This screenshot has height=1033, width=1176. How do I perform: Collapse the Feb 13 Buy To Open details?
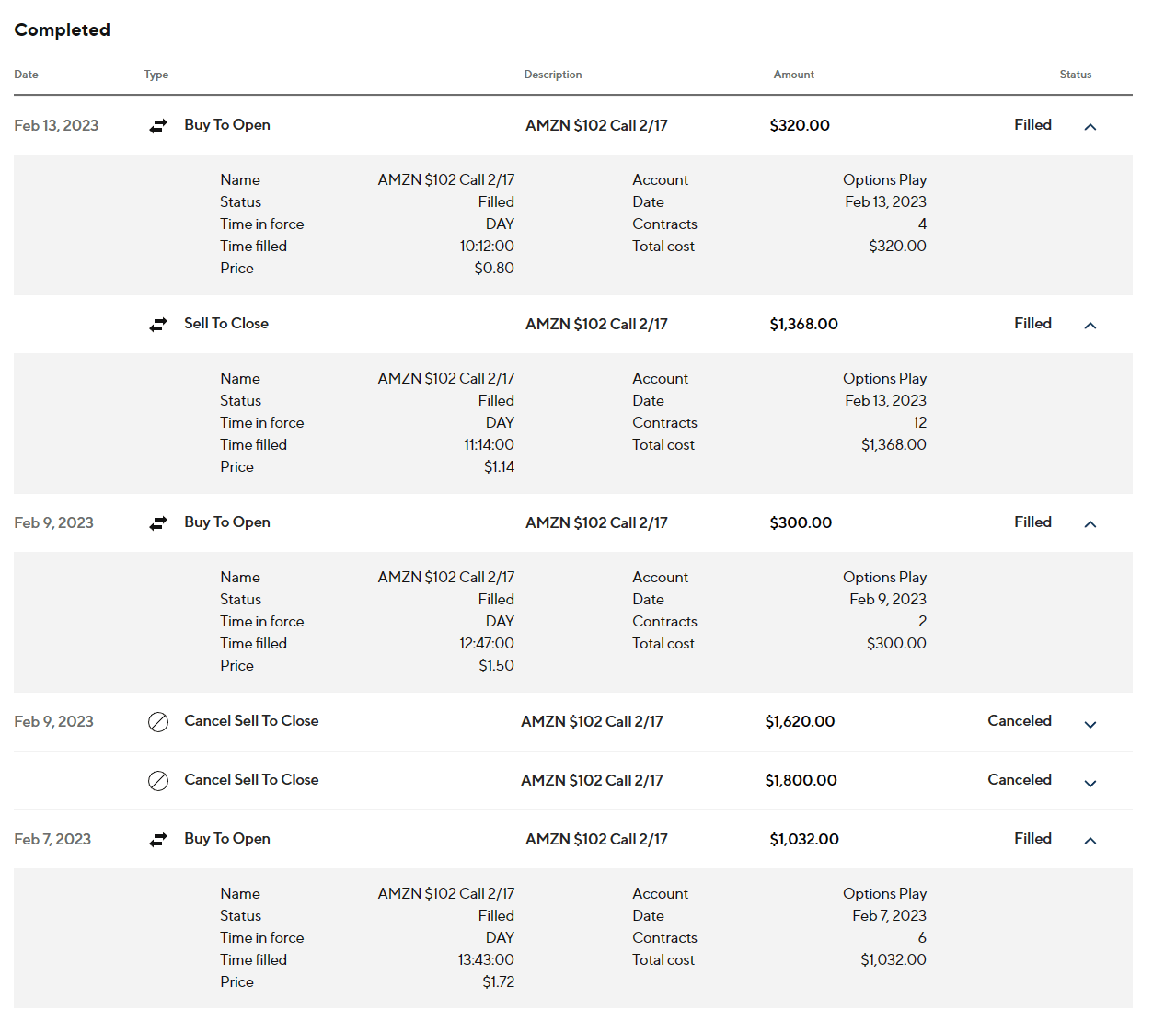pos(1090,127)
